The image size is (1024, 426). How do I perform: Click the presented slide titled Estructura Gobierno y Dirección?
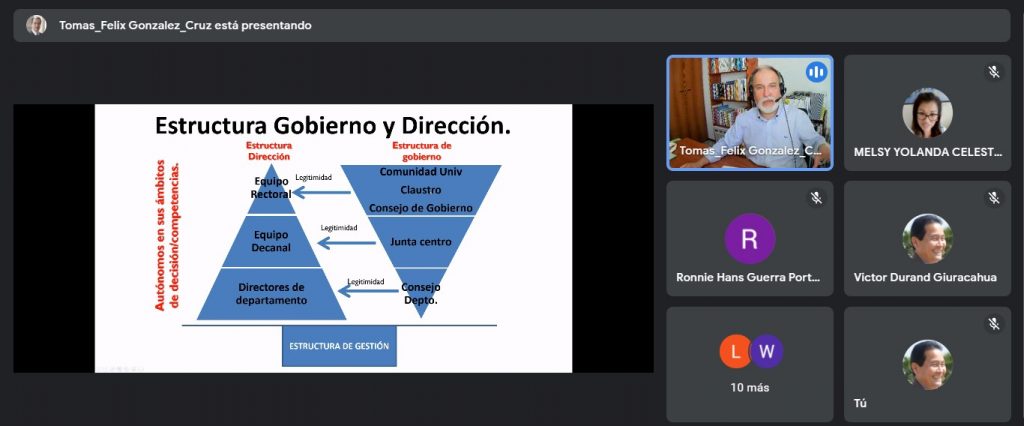coord(333,238)
